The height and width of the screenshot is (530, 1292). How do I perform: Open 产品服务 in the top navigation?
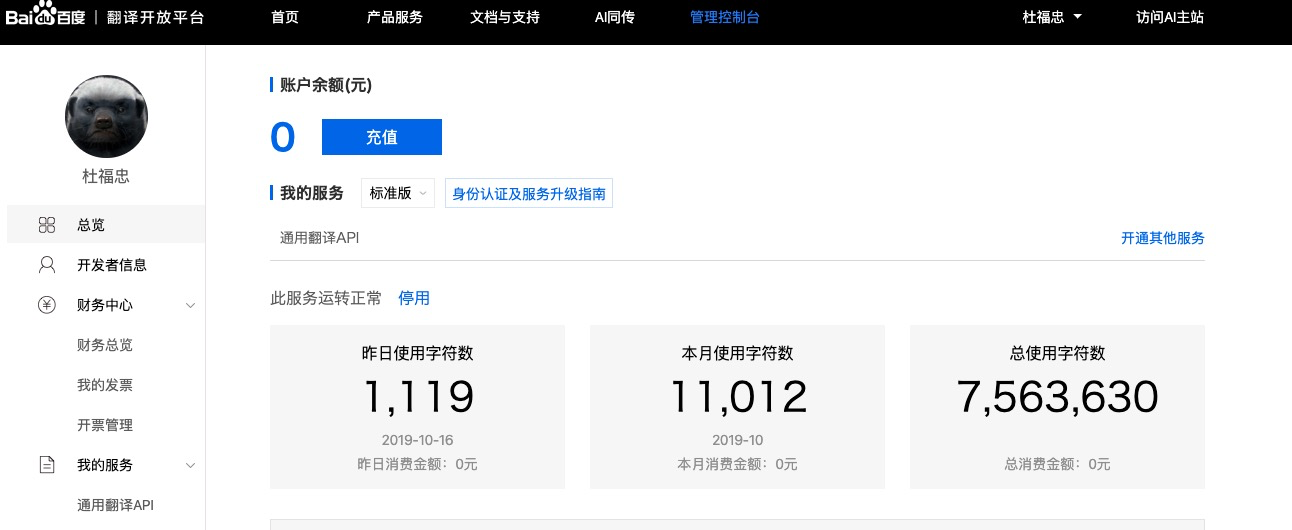pyautogui.click(x=394, y=17)
